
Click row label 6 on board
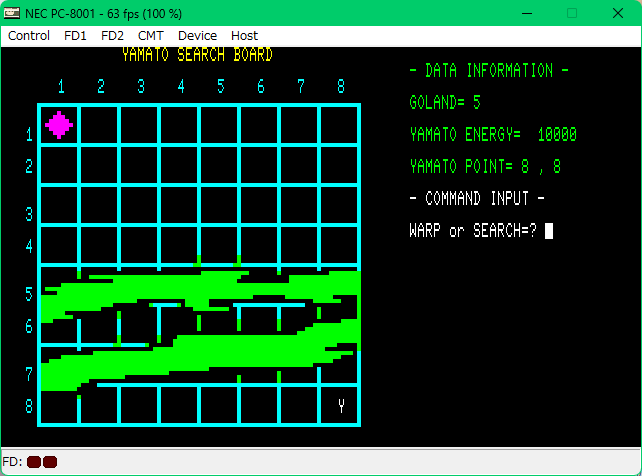[29, 326]
